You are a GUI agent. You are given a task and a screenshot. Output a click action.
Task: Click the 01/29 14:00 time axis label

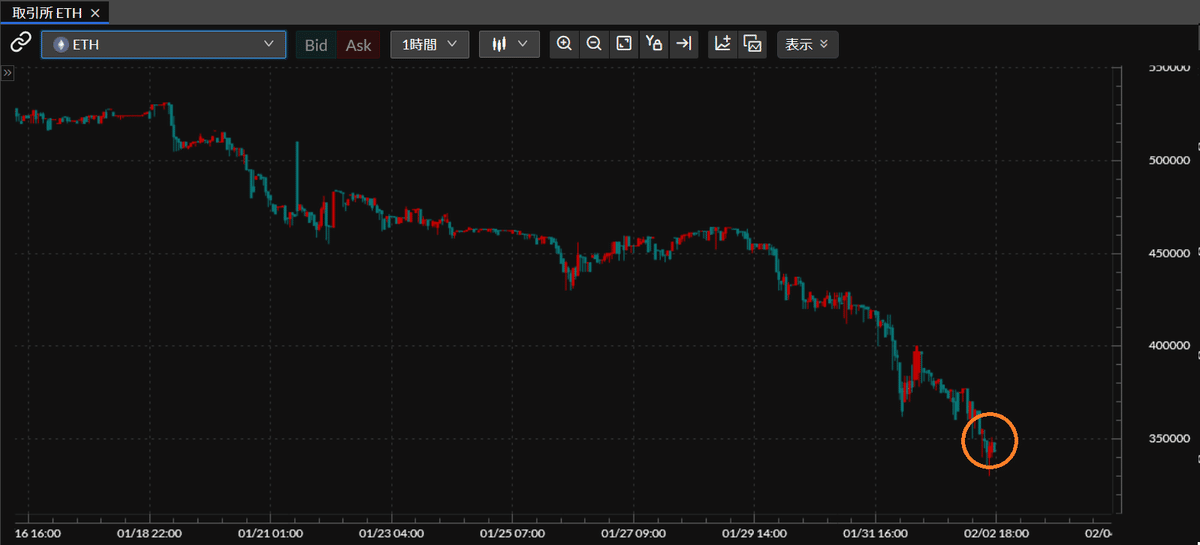[x=754, y=533]
